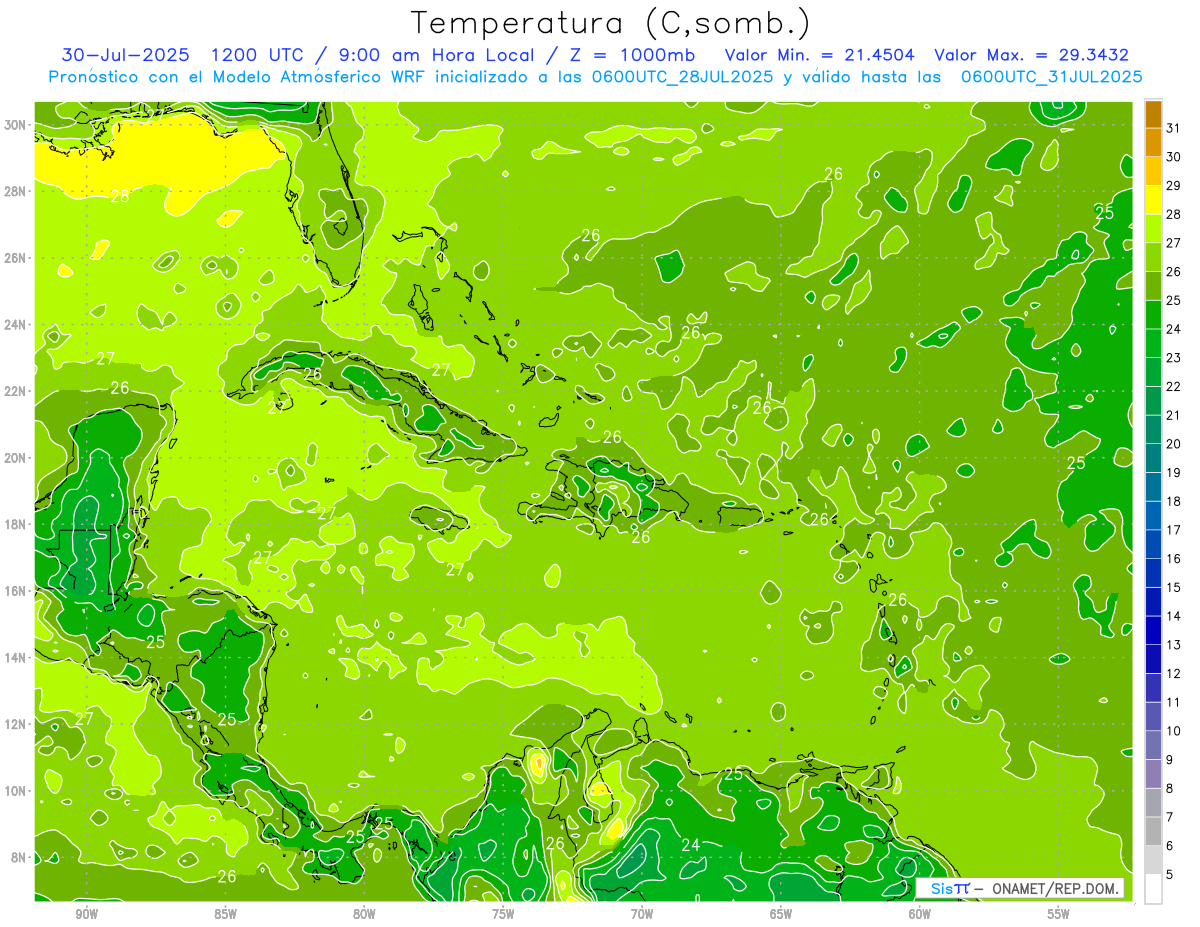This screenshot has width=1200, height=927.
Task: Click the 10N latitude axis label
Action: pos(17,791)
